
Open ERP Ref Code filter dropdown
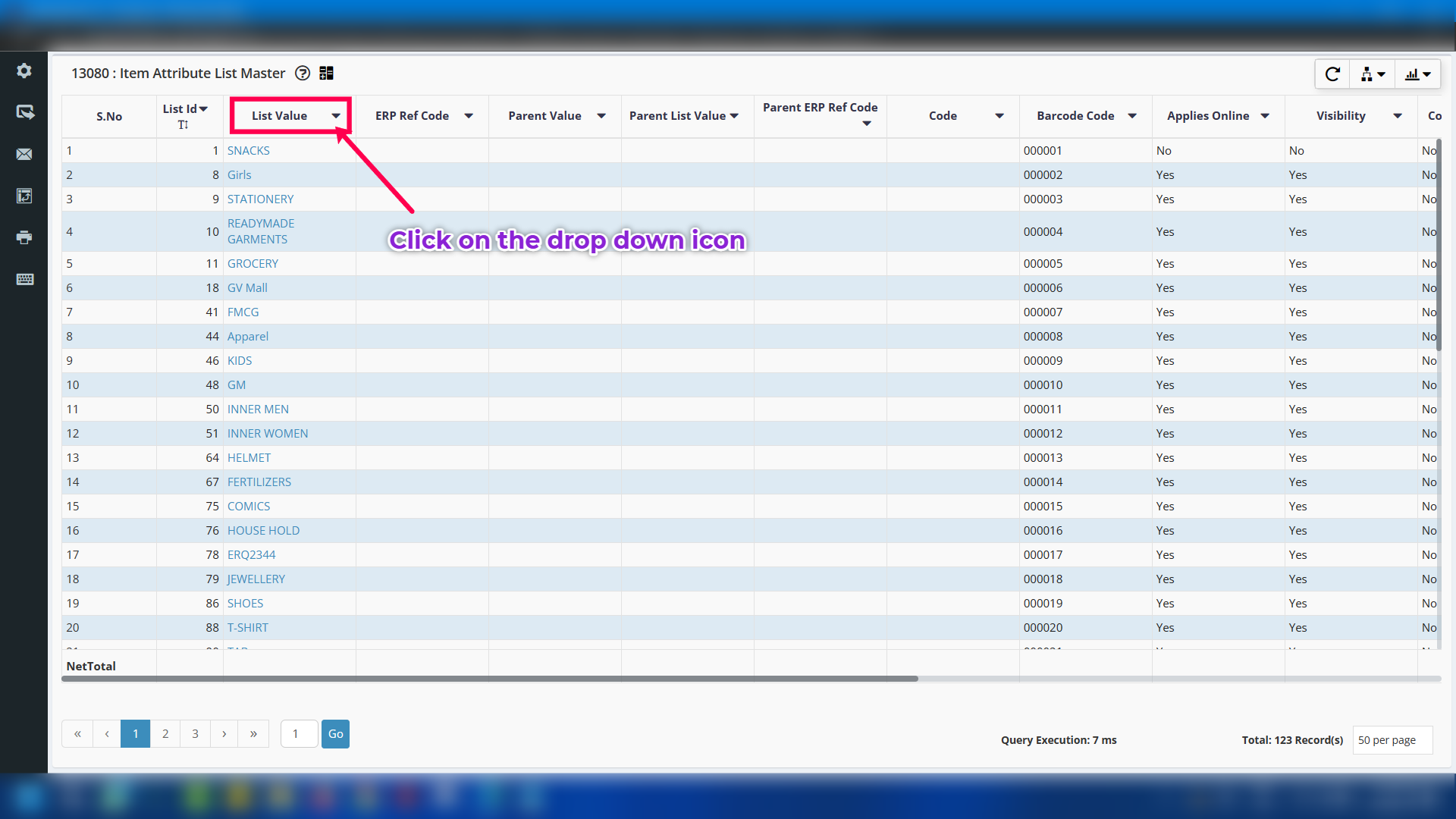(469, 115)
